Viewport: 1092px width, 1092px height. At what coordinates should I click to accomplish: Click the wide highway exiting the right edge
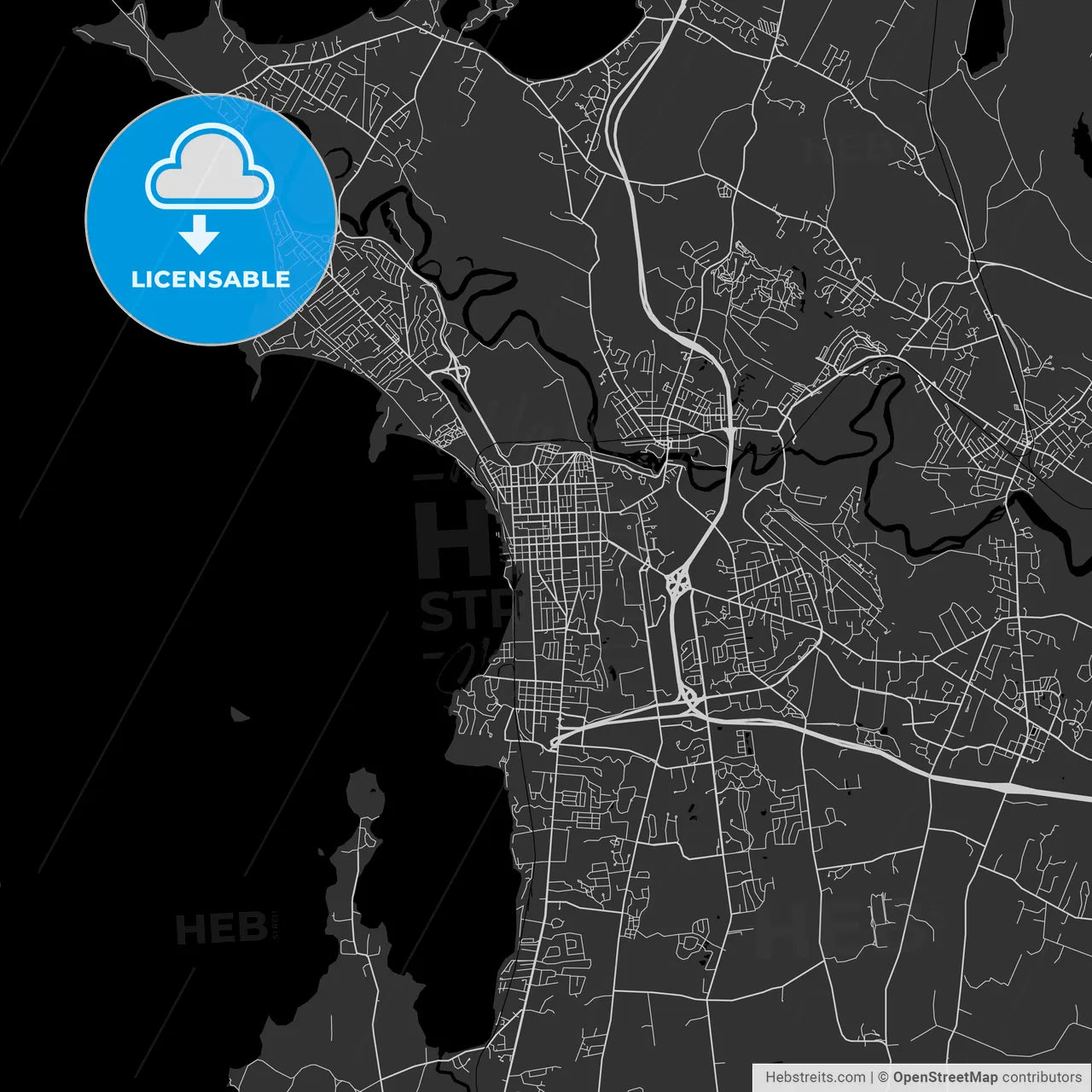coord(1049,792)
